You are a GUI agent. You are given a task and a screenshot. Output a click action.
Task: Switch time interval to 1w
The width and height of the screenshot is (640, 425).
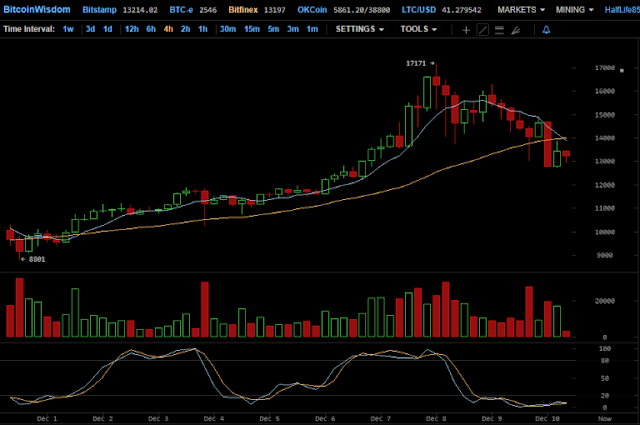[x=68, y=29]
